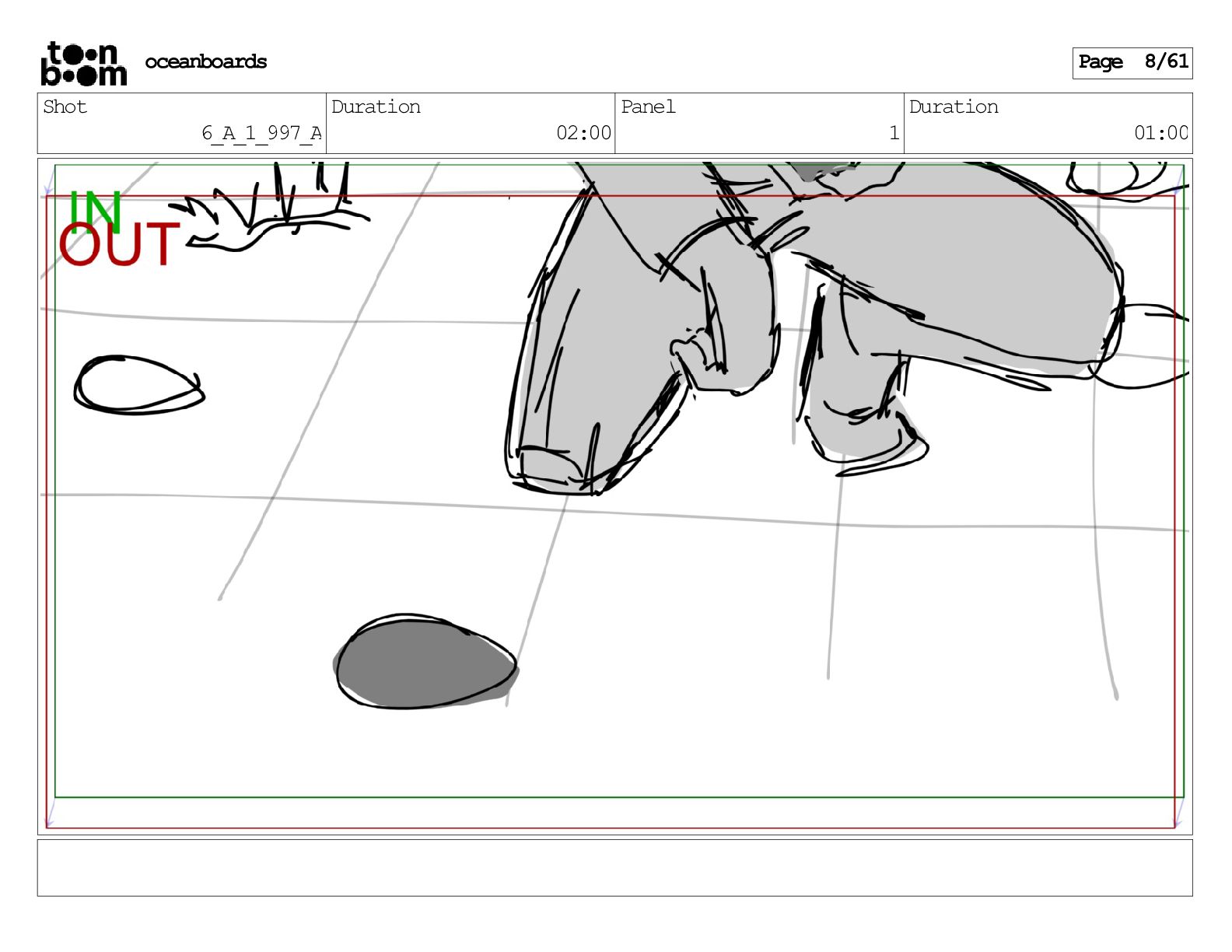1232x952 pixels.
Task: Click the oceanboards project title
Action: click(x=206, y=61)
